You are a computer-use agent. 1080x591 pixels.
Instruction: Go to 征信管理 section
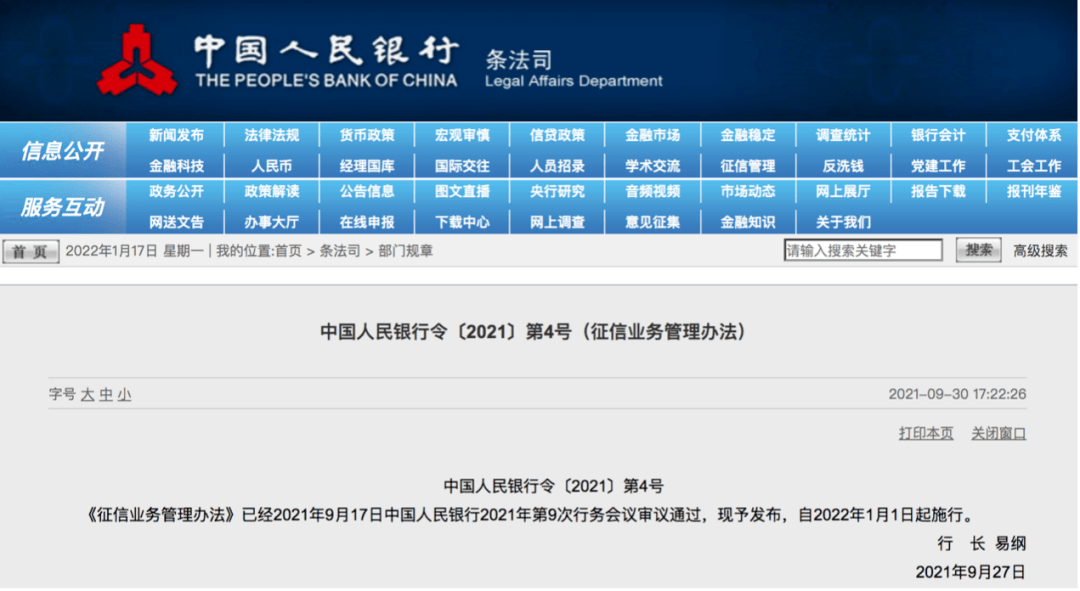coord(748,166)
